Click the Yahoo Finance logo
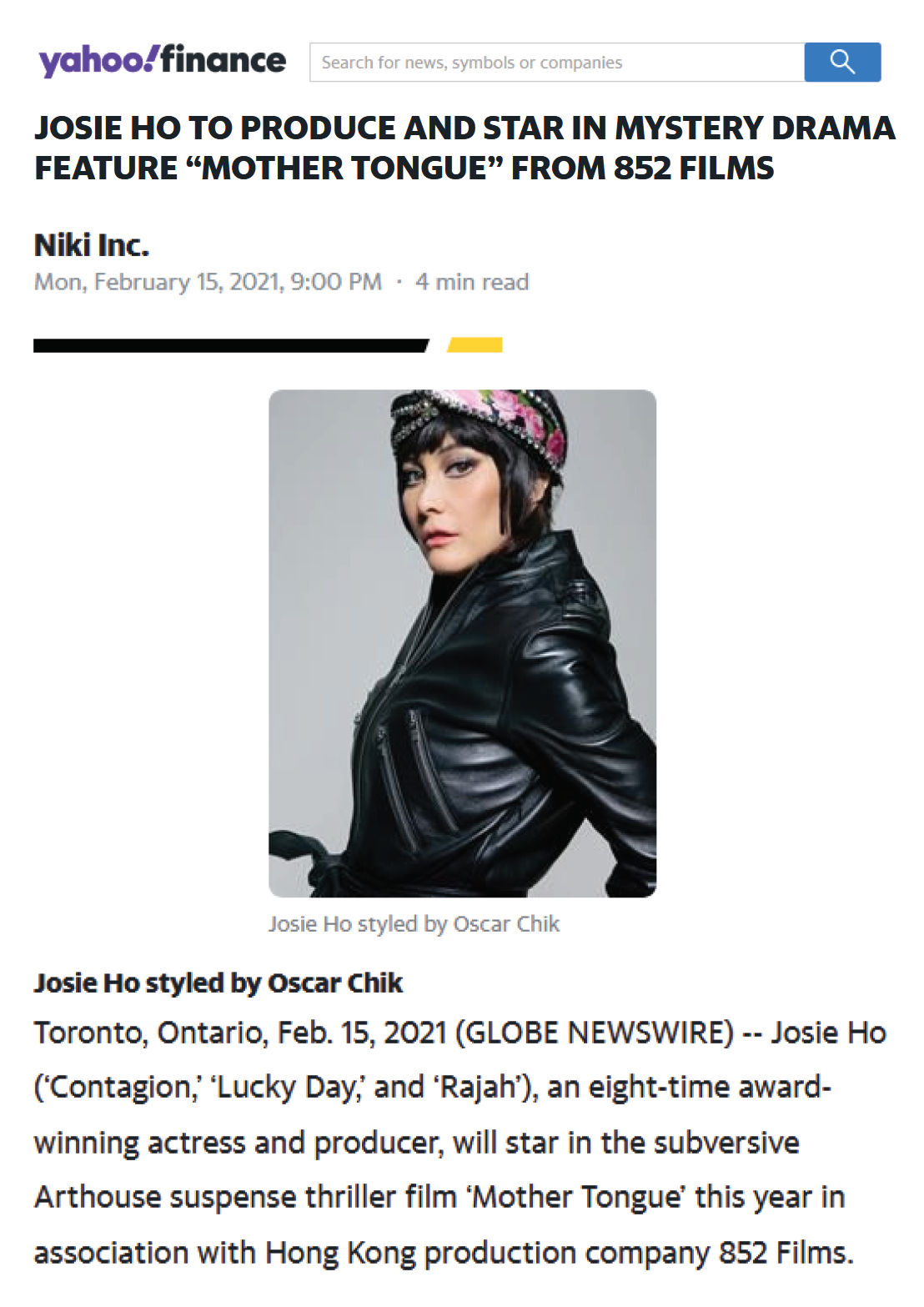 [x=162, y=60]
